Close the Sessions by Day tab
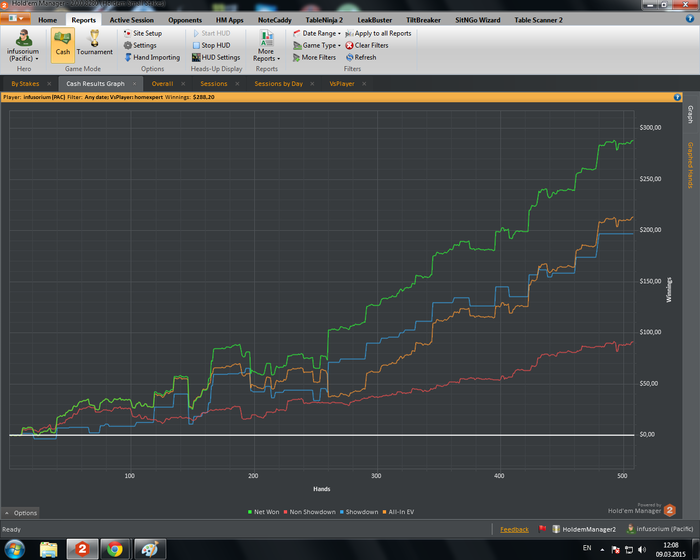This screenshot has width=700, height=560. pos(312,84)
